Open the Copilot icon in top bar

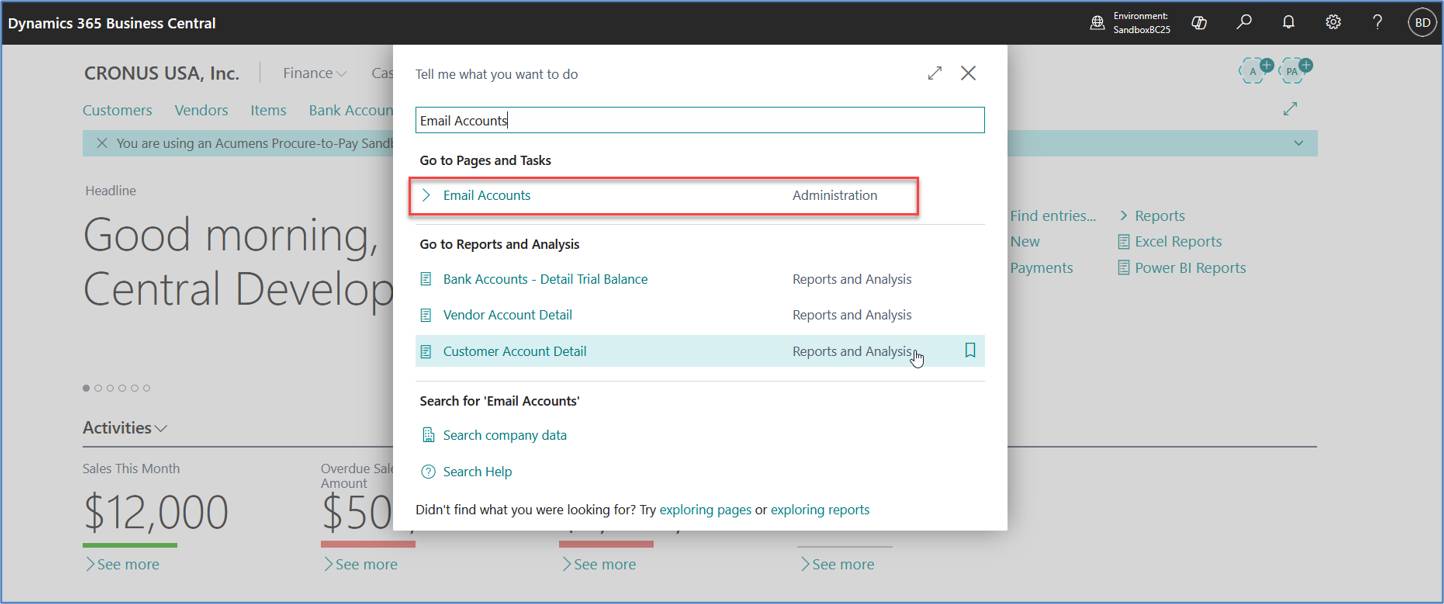(1199, 22)
